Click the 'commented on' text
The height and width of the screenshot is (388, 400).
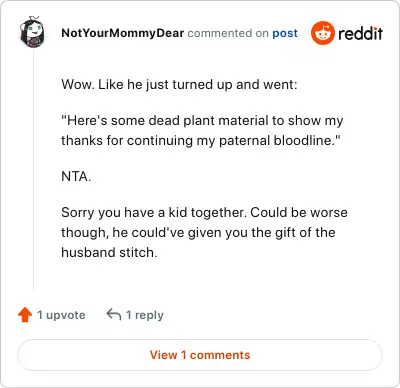(x=228, y=33)
